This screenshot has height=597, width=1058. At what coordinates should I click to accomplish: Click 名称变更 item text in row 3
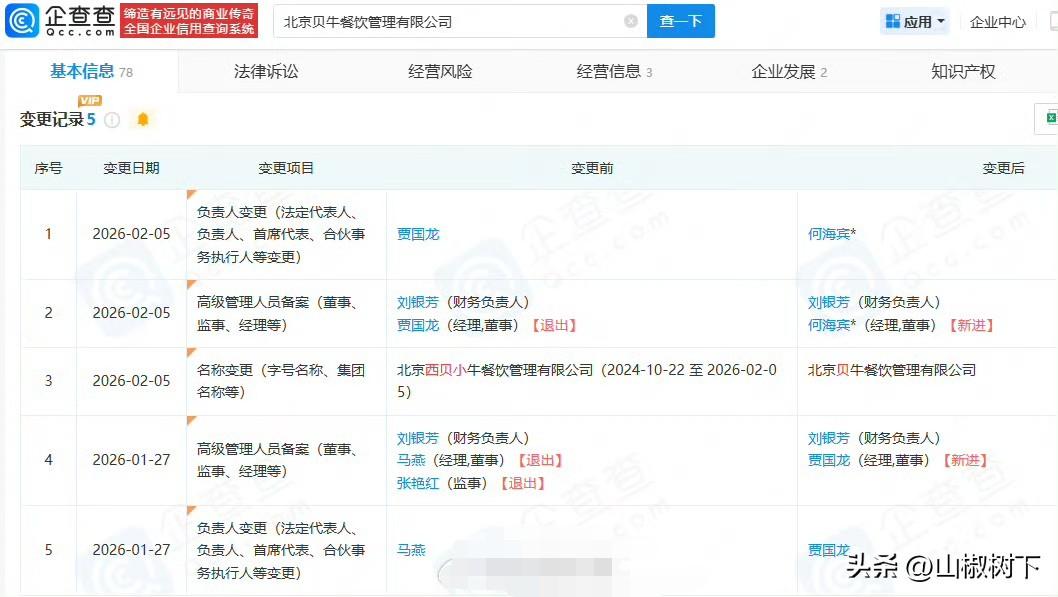tap(281, 381)
